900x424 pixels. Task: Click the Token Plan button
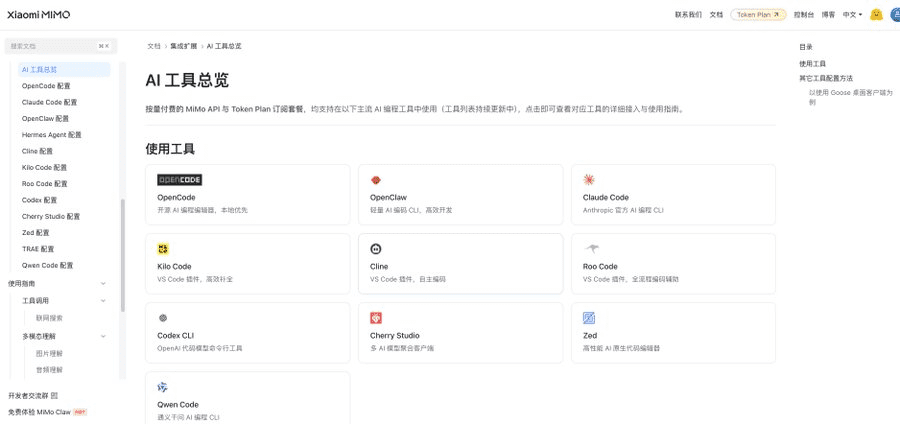(x=758, y=15)
